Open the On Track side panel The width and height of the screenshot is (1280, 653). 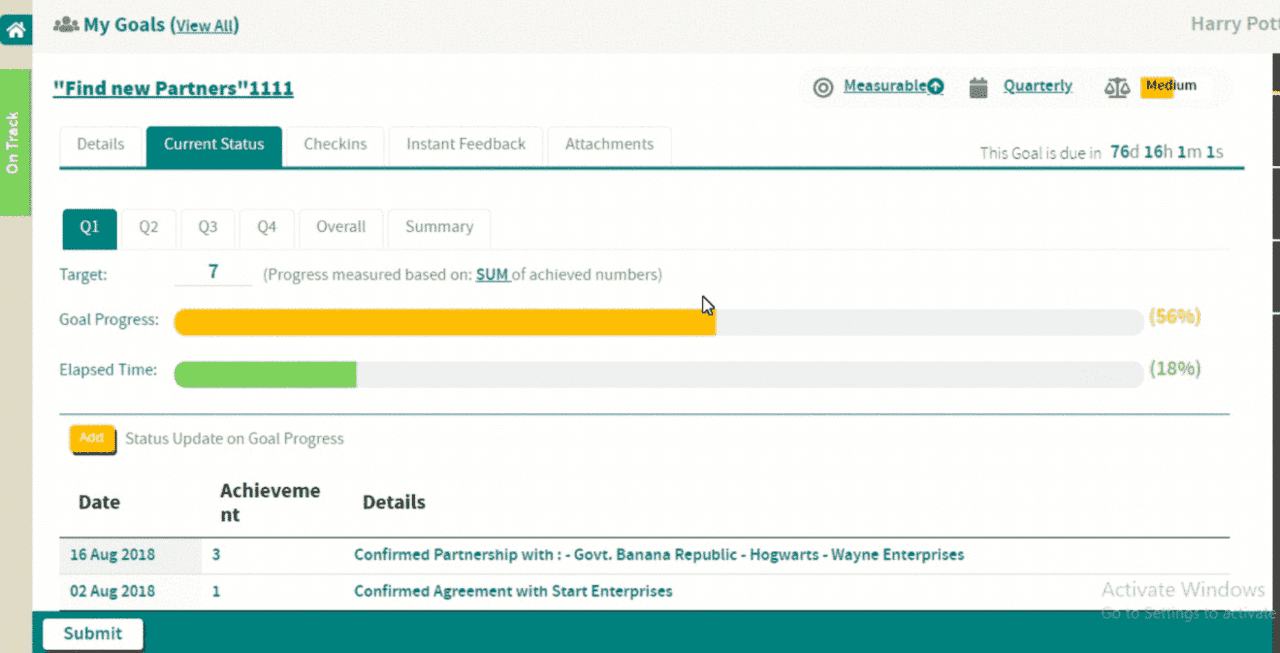coord(14,143)
